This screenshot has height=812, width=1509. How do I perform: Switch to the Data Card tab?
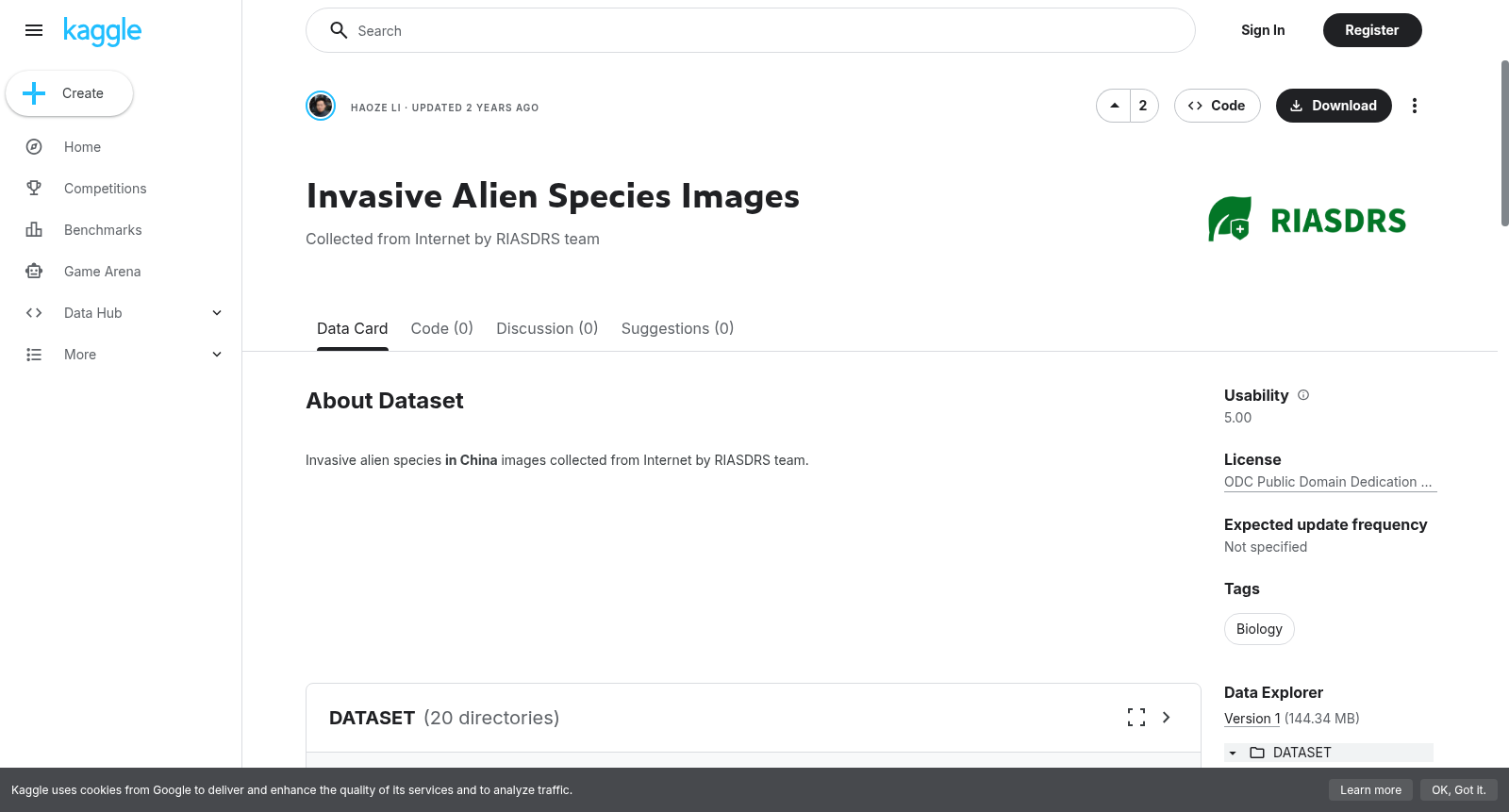pyautogui.click(x=353, y=328)
